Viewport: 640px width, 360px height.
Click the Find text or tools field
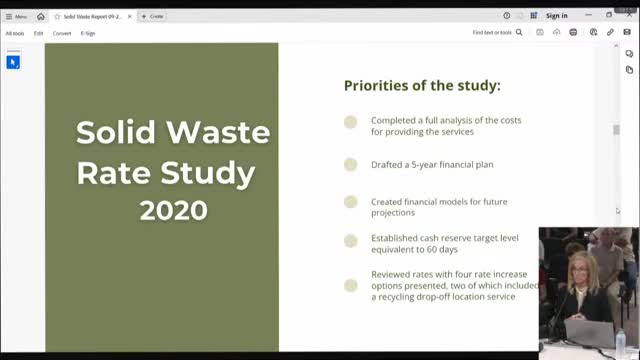tap(492, 32)
